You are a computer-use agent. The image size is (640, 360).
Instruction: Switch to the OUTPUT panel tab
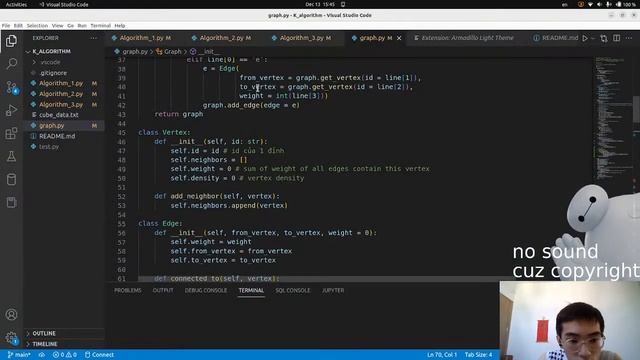coord(163,291)
